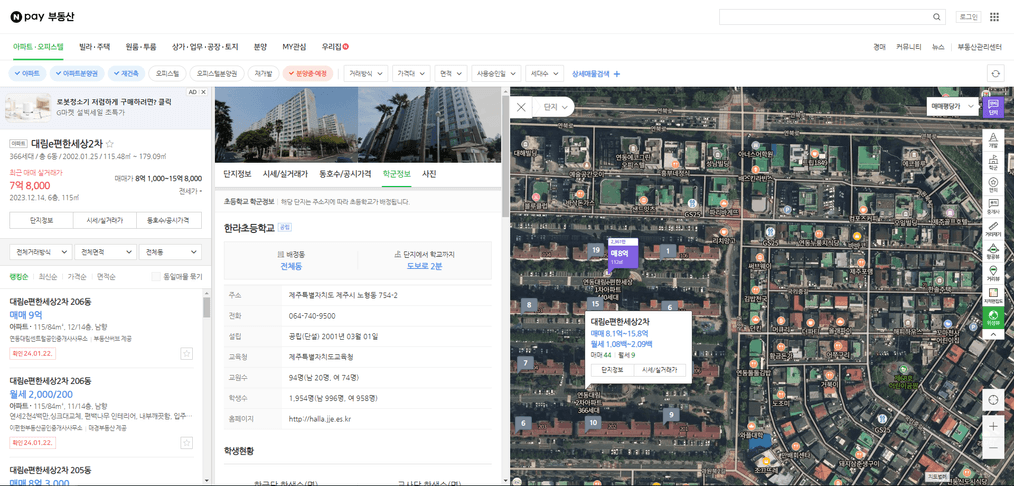Click 단지정보 button under the price summary
Viewport: 1014px width, 486px height.
41,220
